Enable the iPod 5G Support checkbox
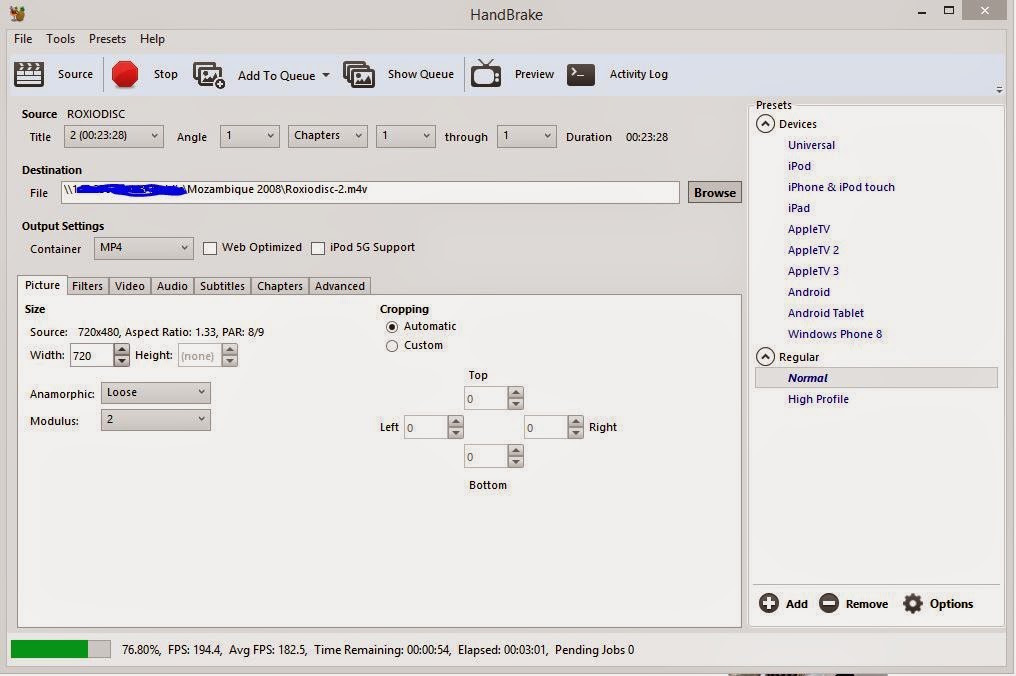Screen dimensions: 1016x676 click(x=318, y=248)
